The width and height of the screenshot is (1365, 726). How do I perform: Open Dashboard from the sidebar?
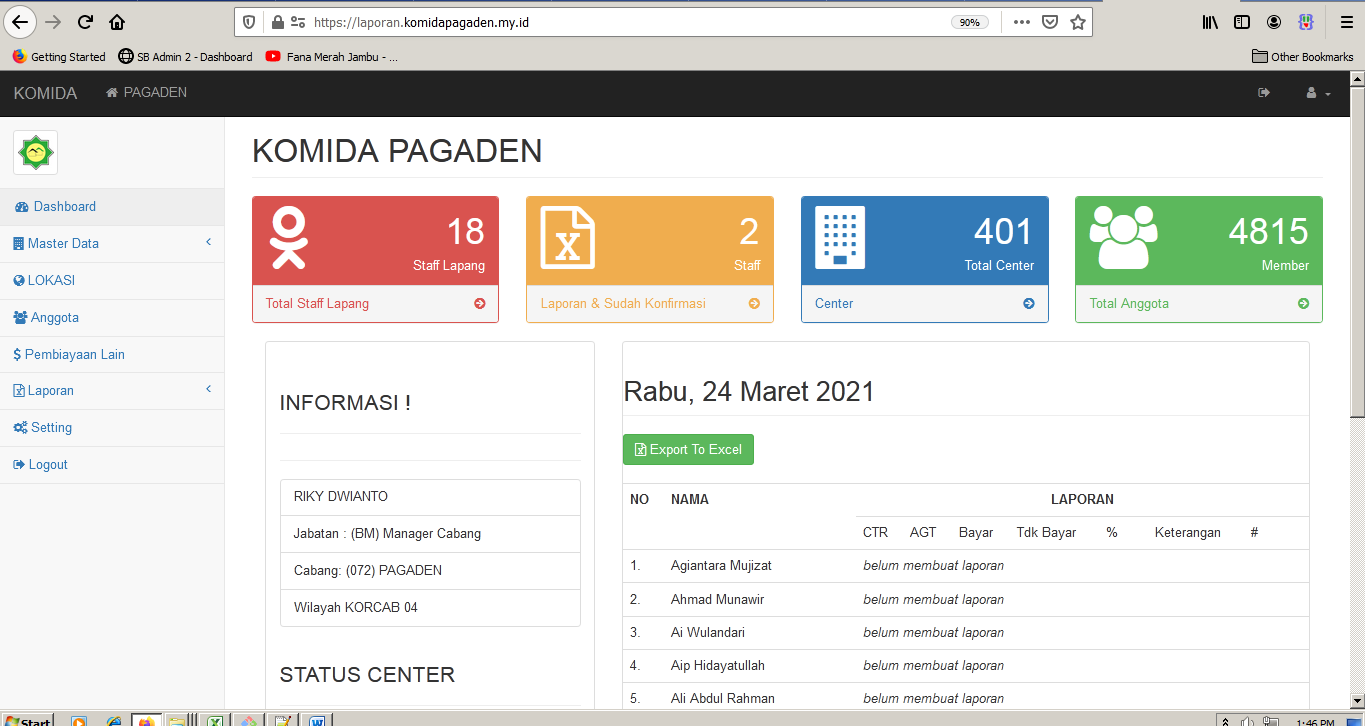[x=64, y=207]
